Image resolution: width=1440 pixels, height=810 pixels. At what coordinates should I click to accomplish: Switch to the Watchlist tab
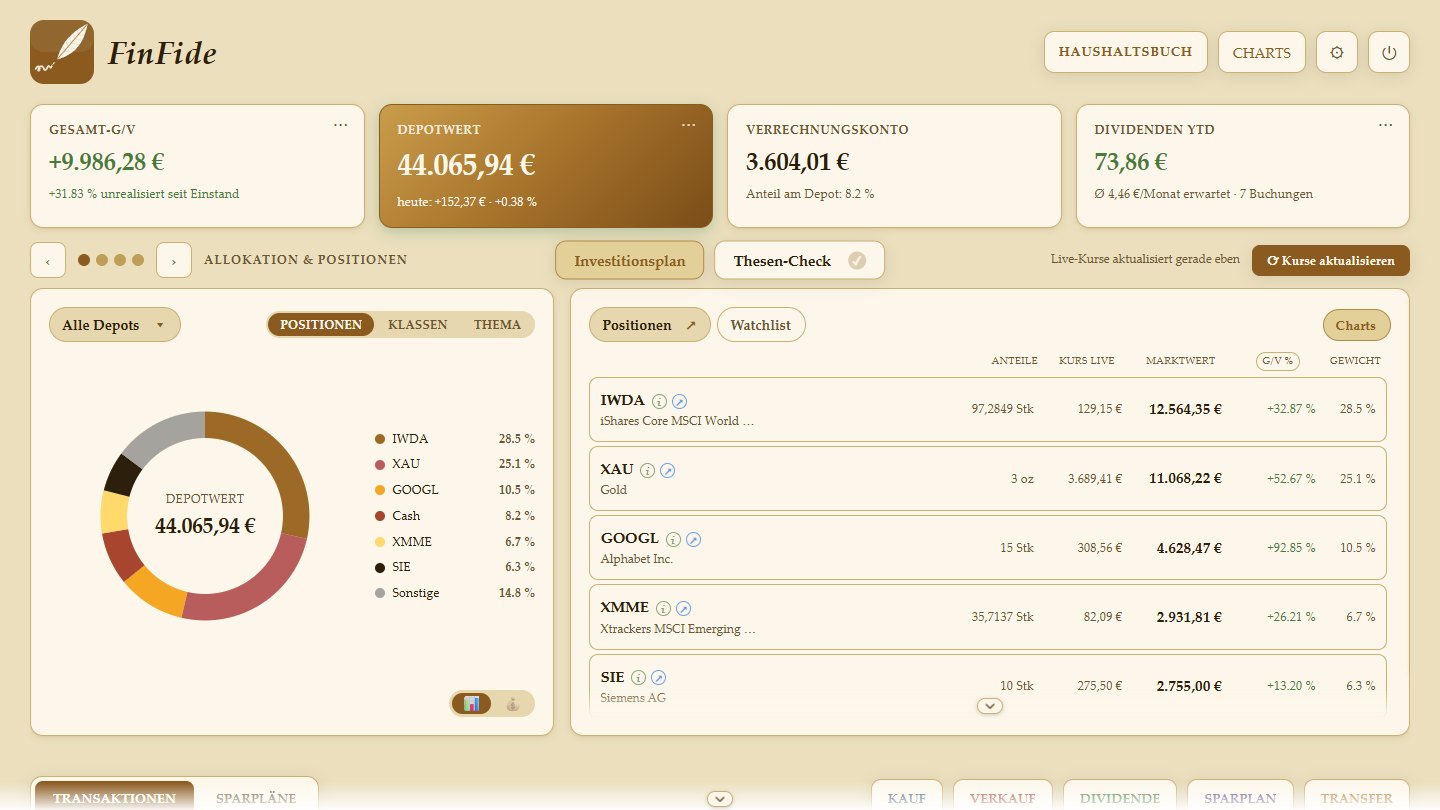pyautogui.click(x=761, y=325)
